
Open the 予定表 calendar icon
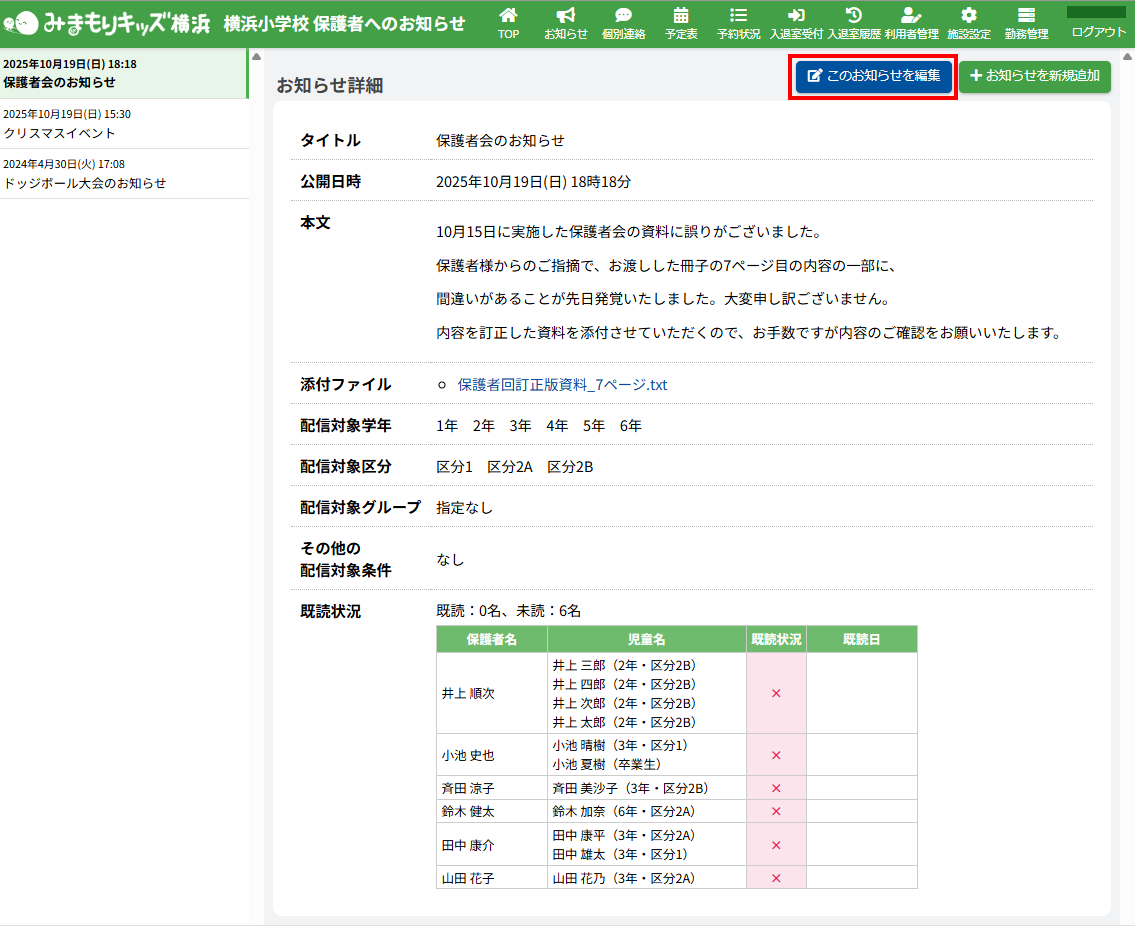pyautogui.click(x=681, y=16)
